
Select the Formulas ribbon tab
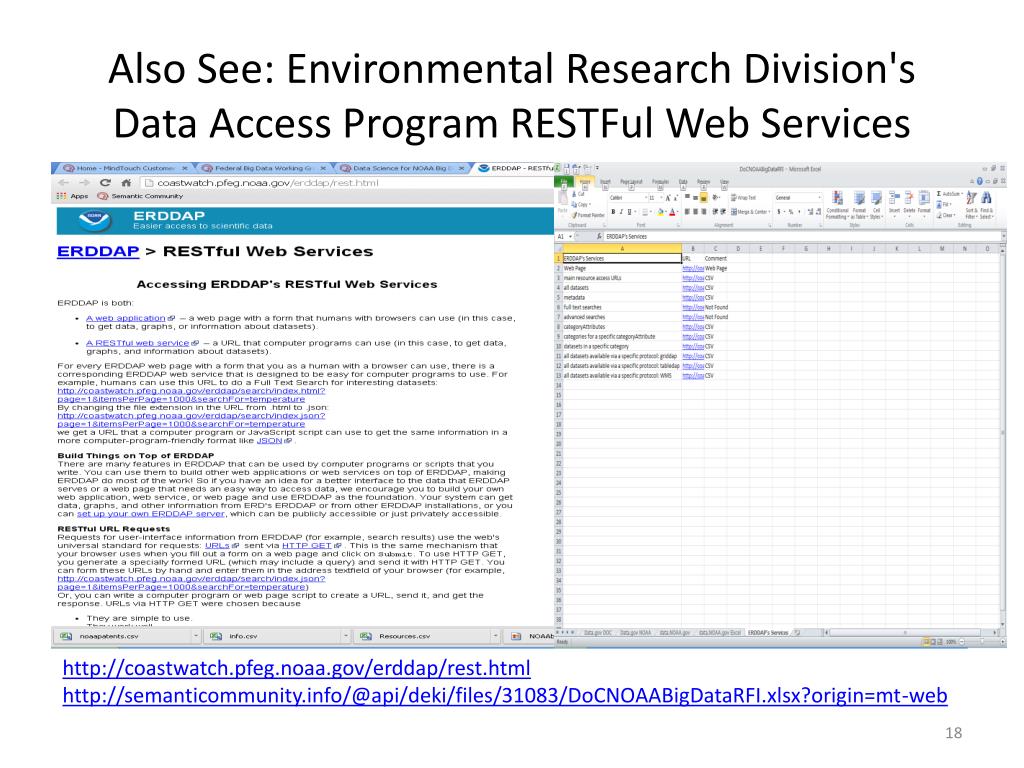point(660,182)
